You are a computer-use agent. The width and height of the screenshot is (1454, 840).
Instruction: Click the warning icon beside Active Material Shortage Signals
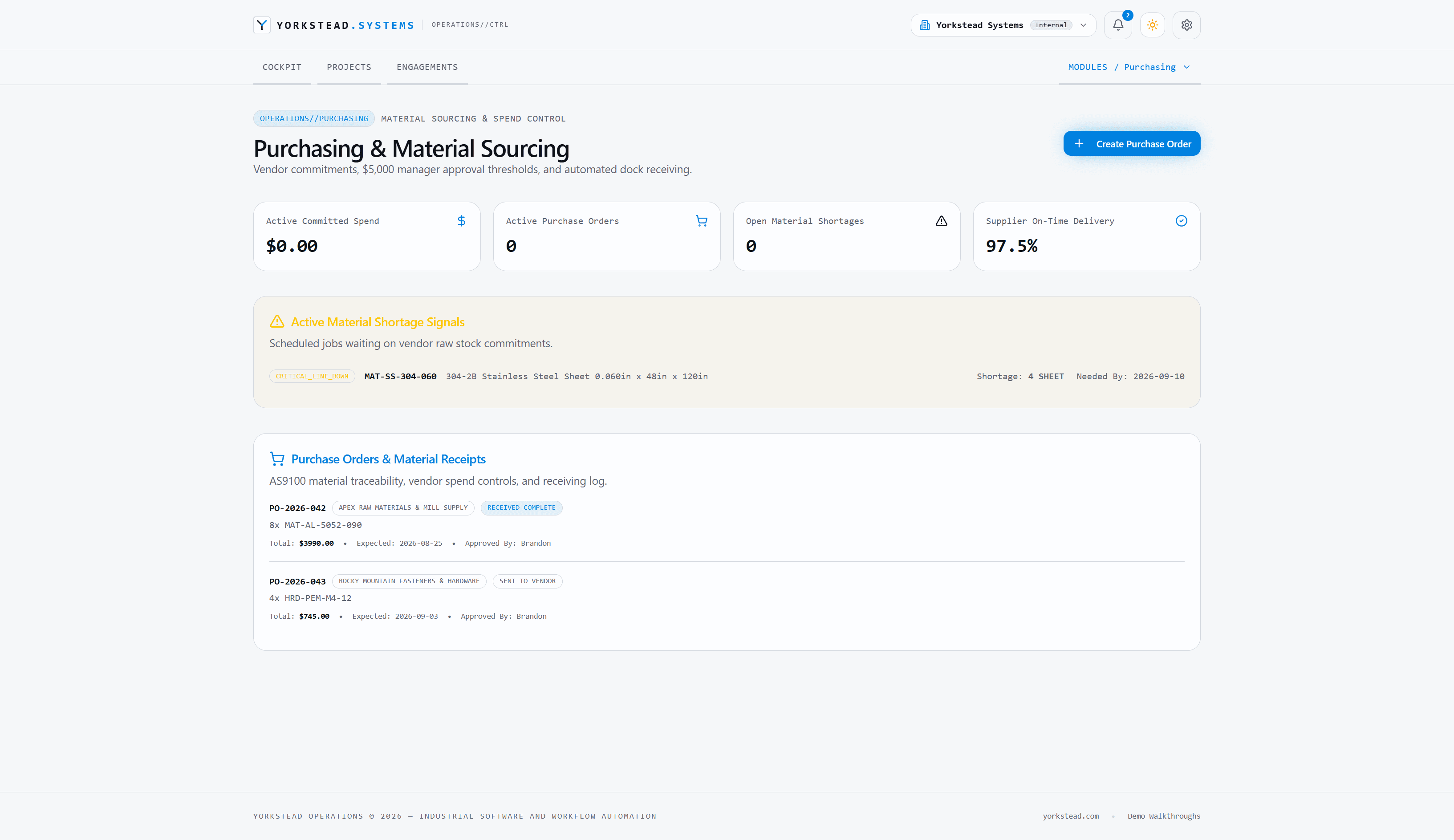point(277,321)
